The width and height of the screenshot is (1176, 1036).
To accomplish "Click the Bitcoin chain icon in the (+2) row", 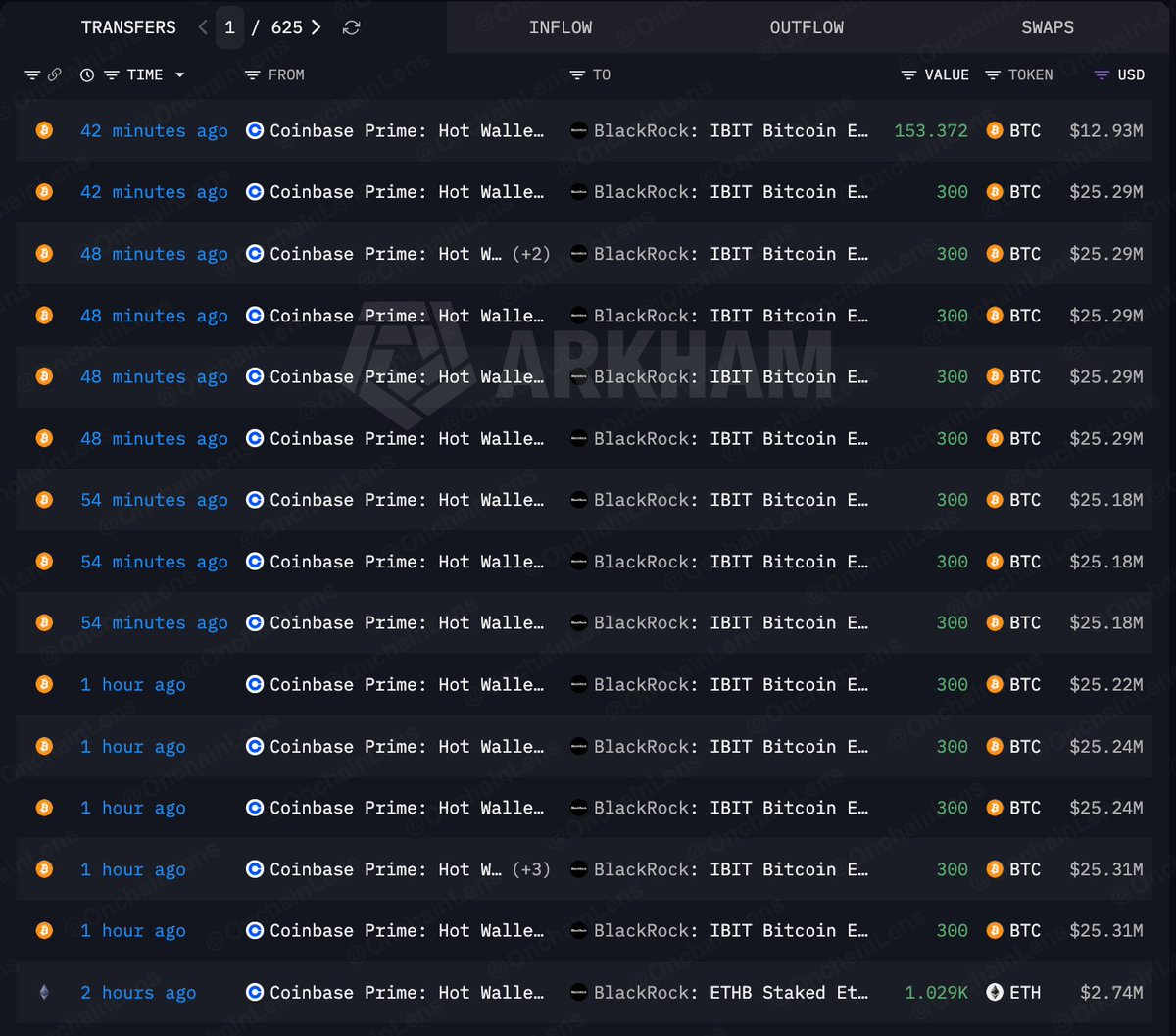I will (x=44, y=254).
